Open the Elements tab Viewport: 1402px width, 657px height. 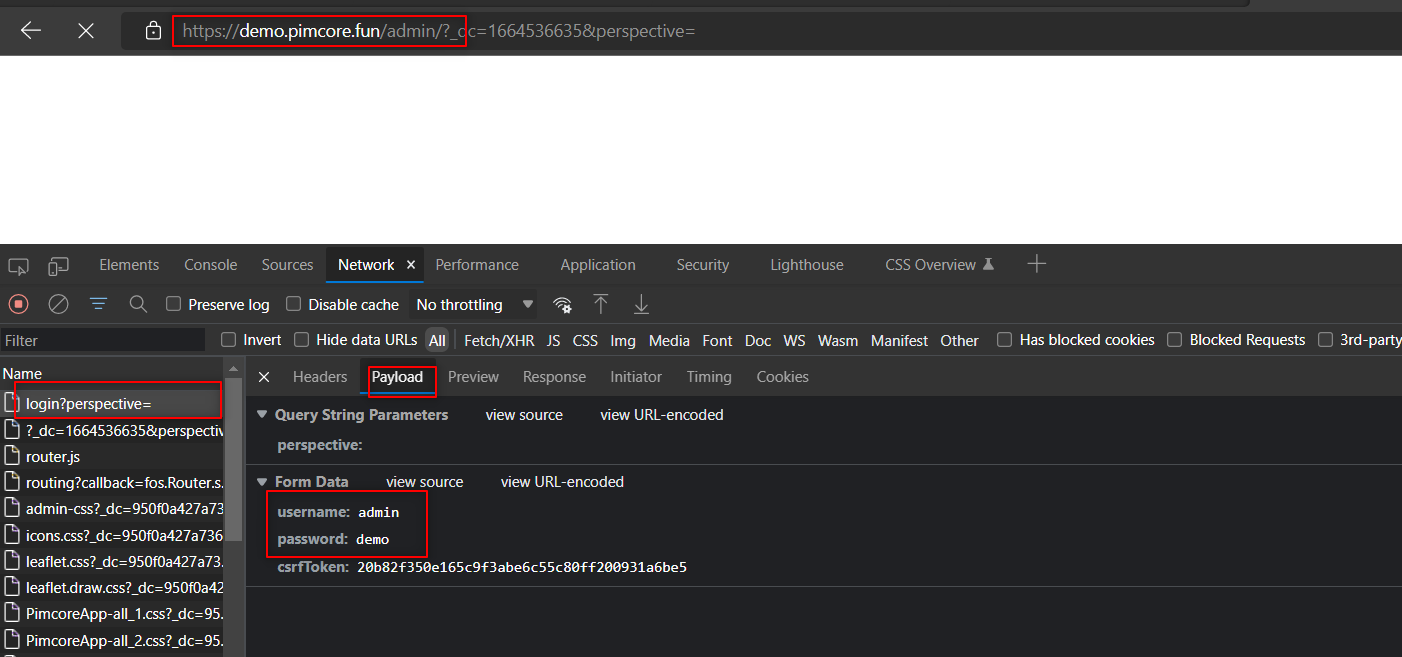[x=129, y=265]
